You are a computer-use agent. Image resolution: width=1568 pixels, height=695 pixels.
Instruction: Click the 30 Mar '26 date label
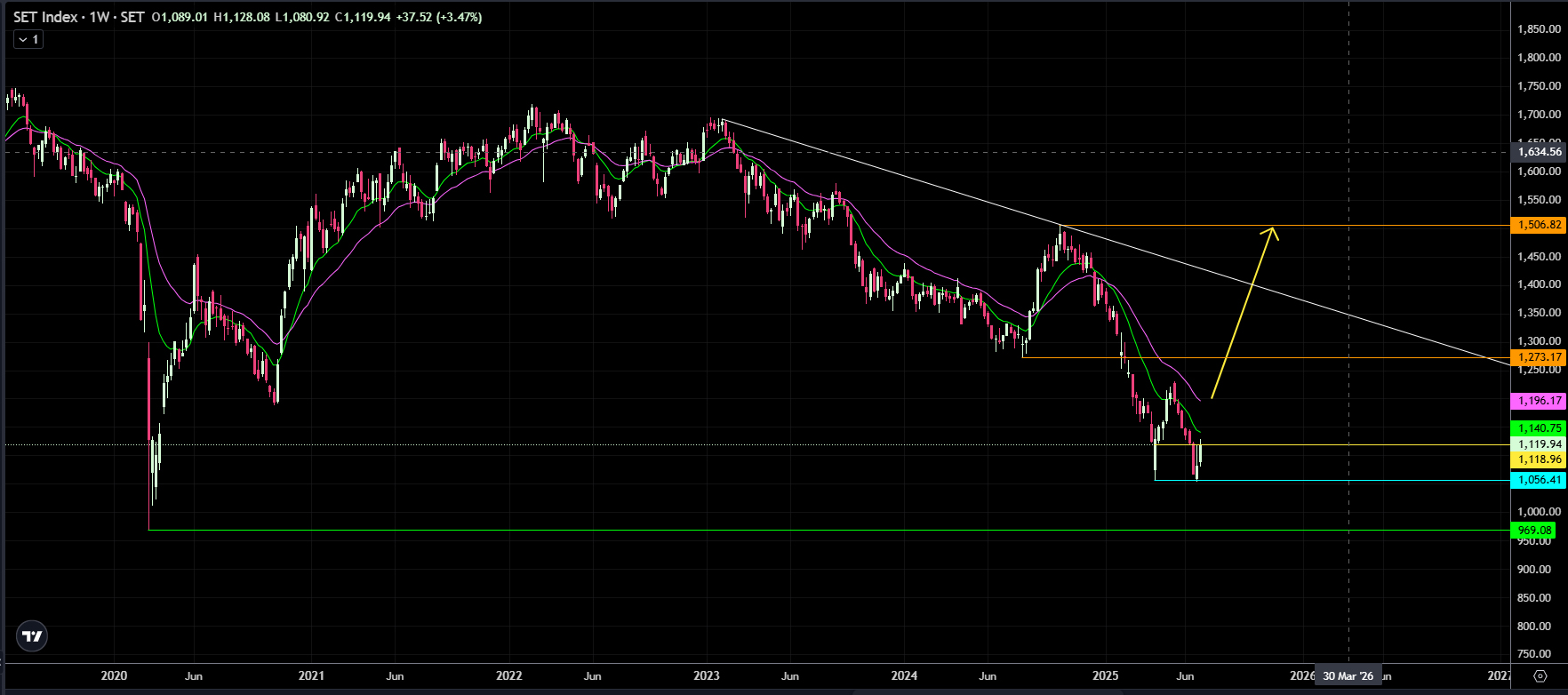coord(1348,676)
